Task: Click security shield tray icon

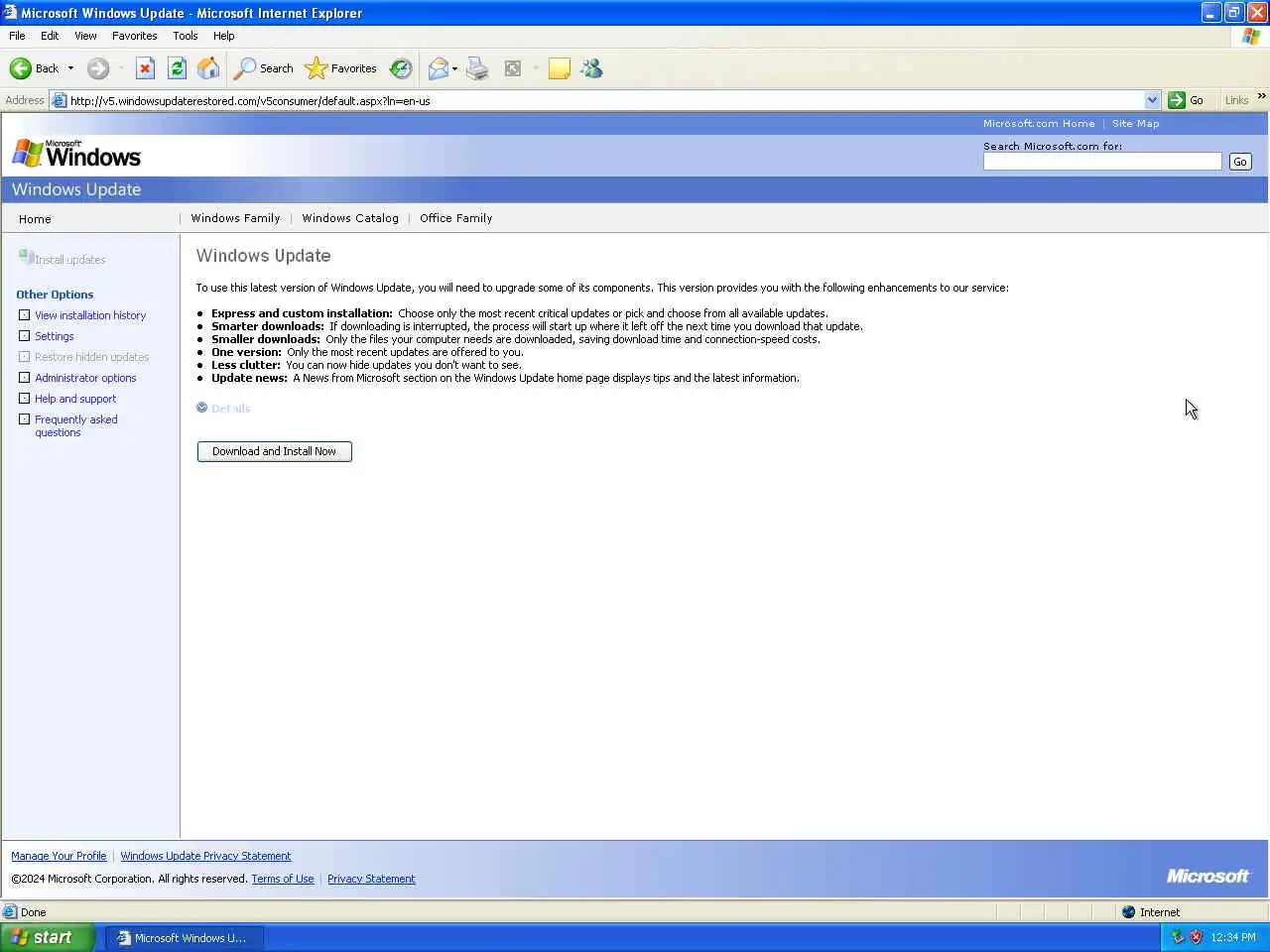Action: tap(1197, 937)
